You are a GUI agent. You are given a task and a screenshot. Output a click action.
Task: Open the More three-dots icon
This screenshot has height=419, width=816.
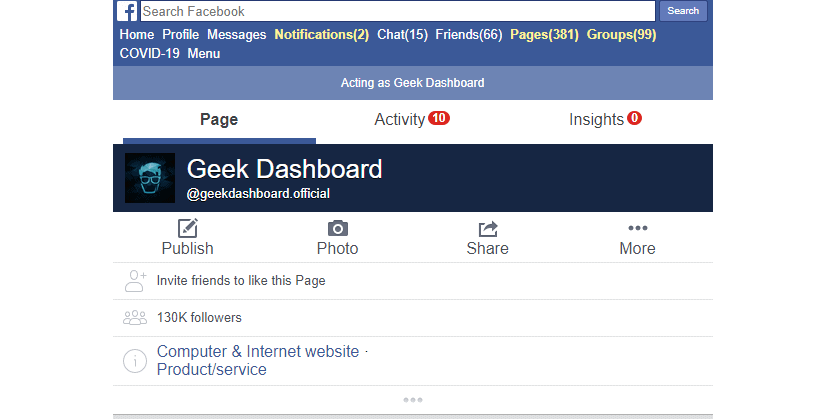(638, 228)
